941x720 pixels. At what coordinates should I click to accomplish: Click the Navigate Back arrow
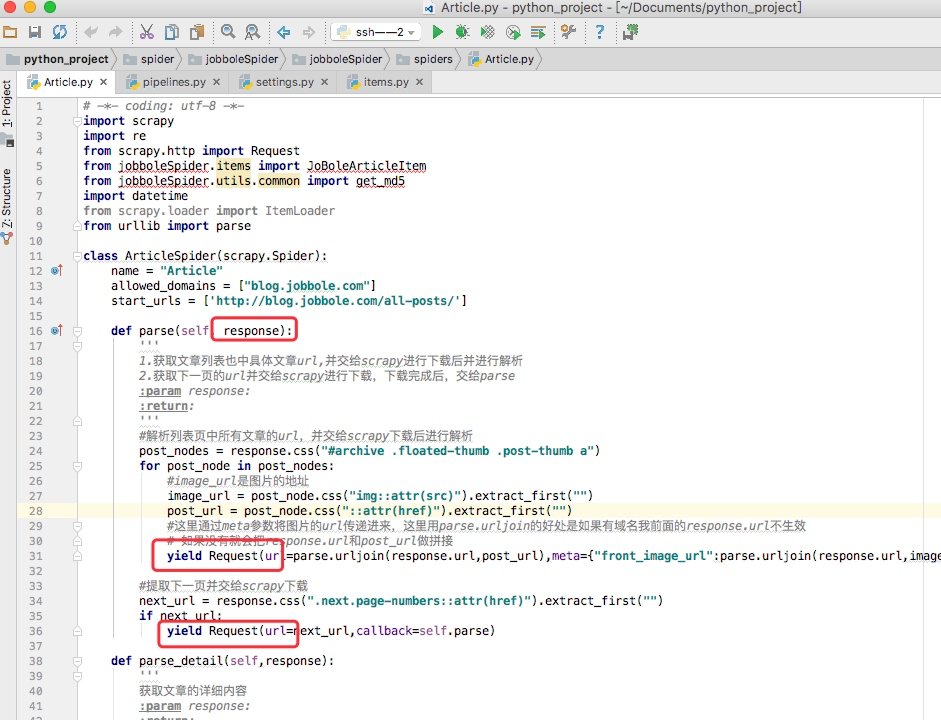coord(284,32)
